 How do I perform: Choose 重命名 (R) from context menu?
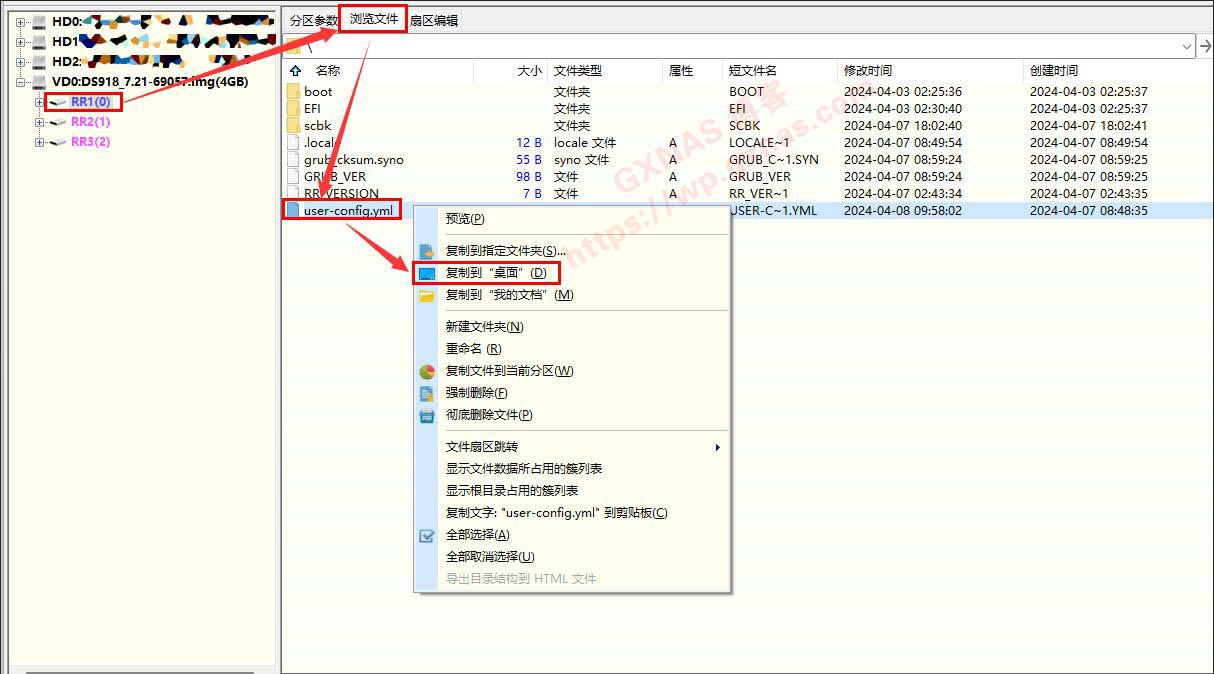473,349
